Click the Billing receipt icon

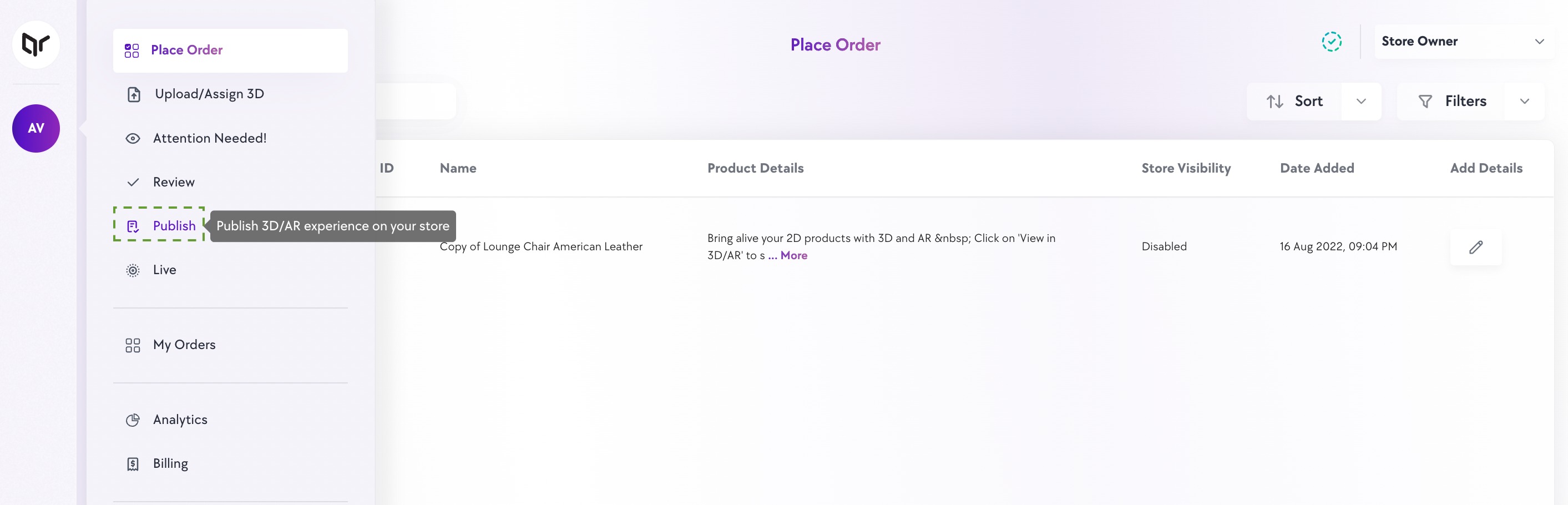point(133,463)
